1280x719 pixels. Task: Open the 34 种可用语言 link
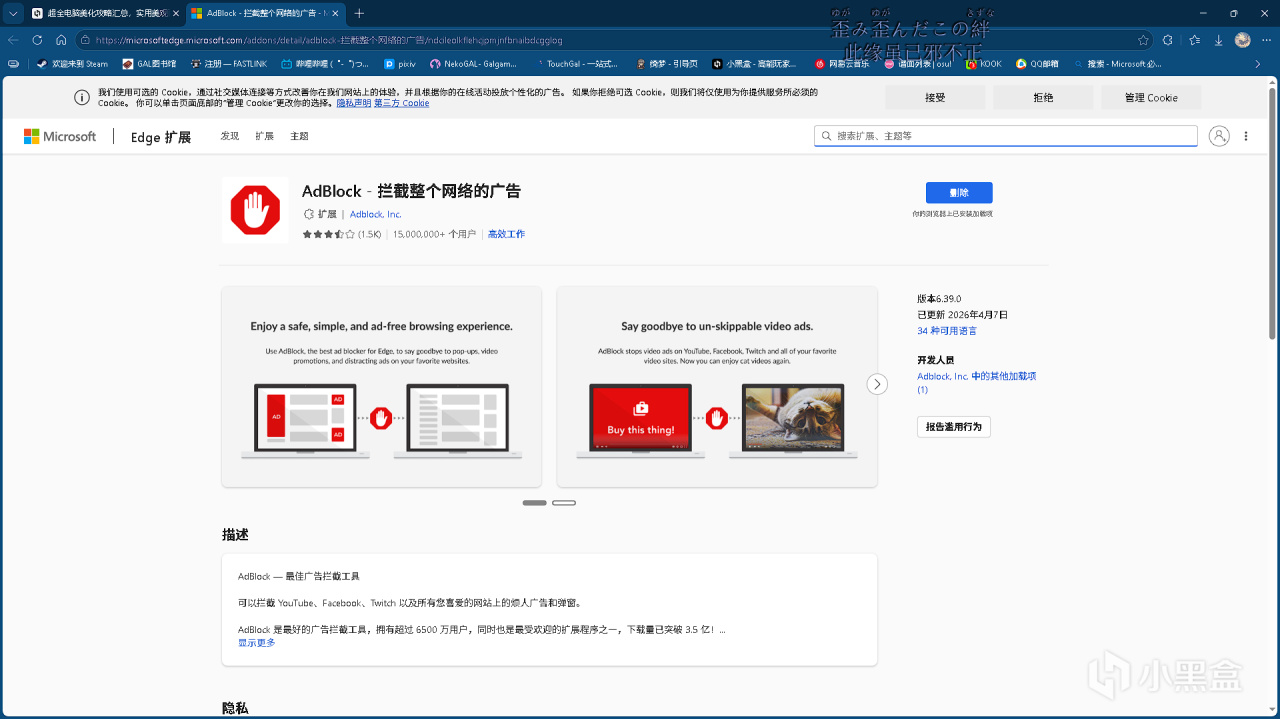947,331
